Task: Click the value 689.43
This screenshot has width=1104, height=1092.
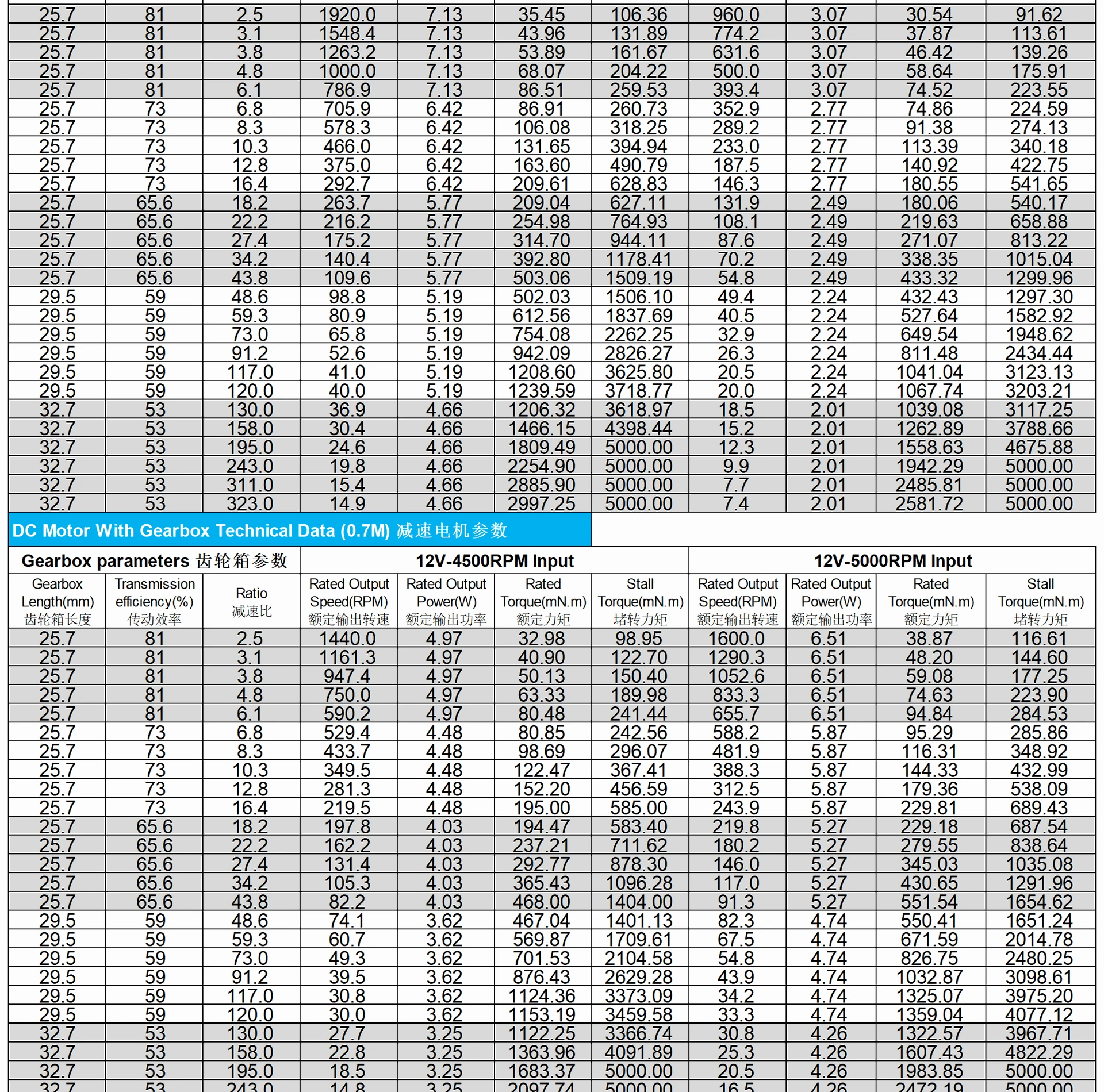Action: [1039, 808]
